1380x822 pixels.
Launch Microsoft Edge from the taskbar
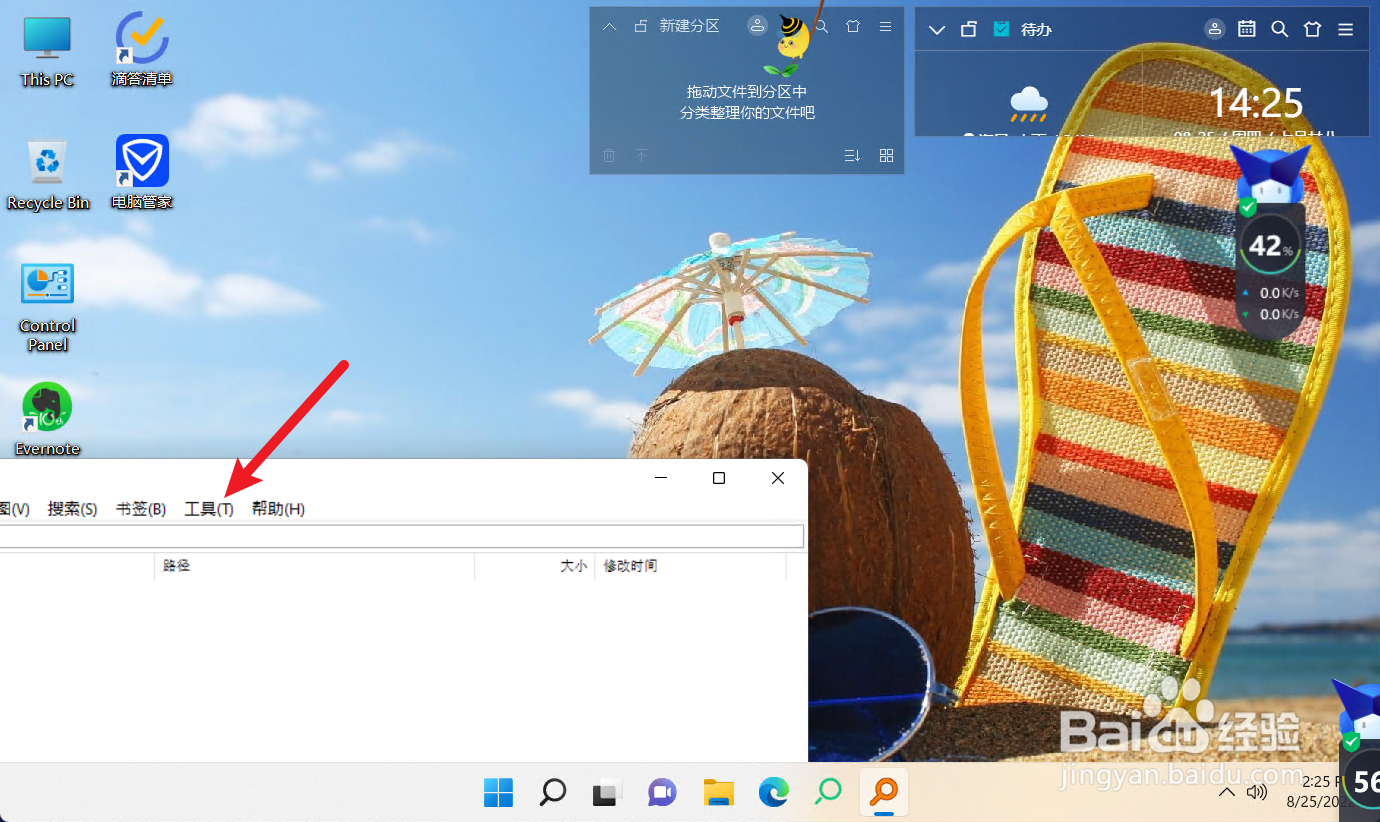point(773,793)
